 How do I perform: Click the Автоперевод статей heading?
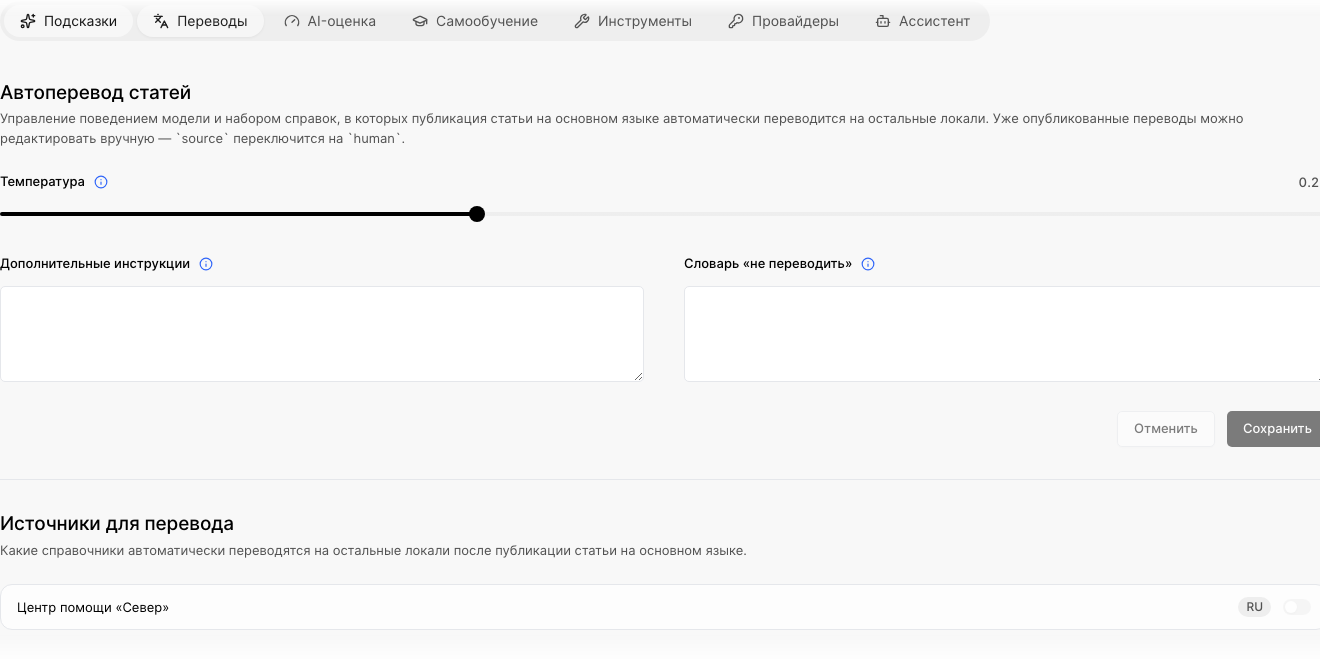(x=95, y=93)
